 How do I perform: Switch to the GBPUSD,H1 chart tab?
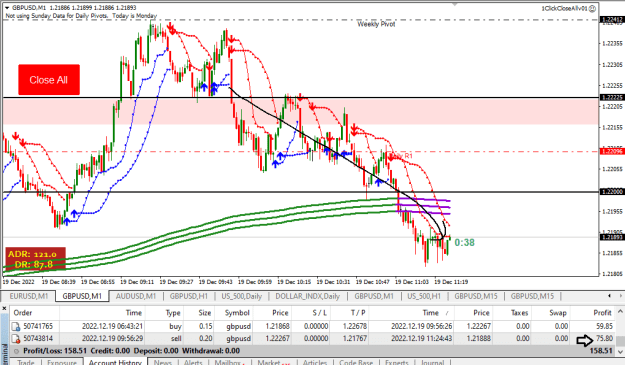[x=189, y=296]
